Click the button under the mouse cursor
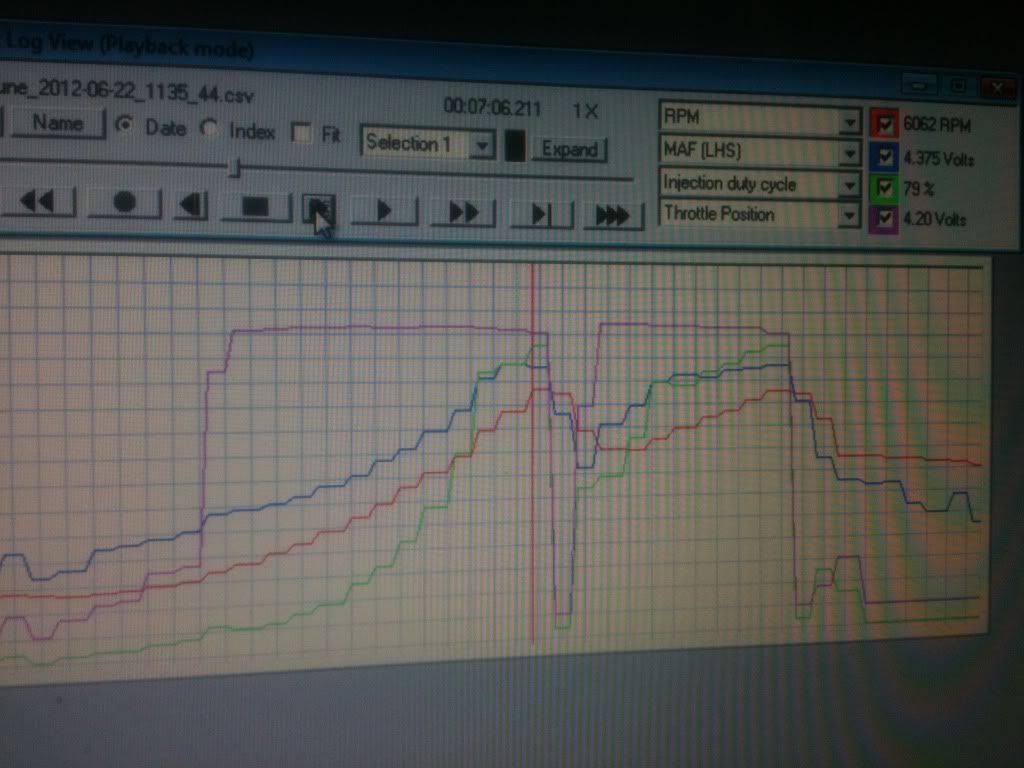Screen dimensions: 1024x768 (319, 210)
